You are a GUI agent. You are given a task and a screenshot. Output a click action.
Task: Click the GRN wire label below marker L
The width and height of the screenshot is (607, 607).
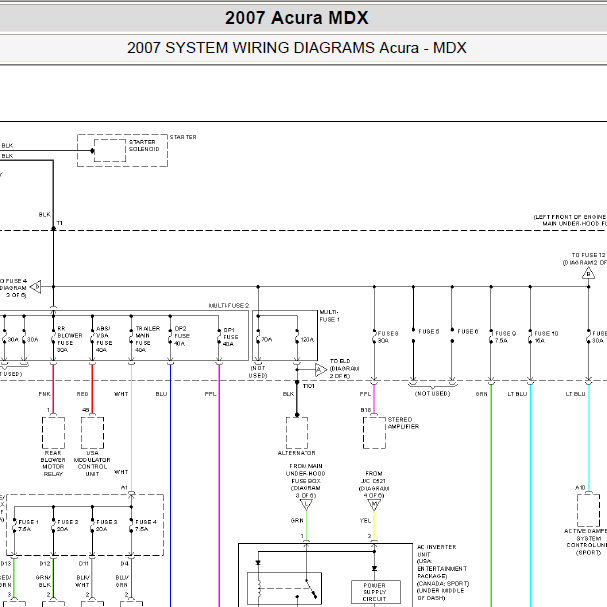(297, 520)
